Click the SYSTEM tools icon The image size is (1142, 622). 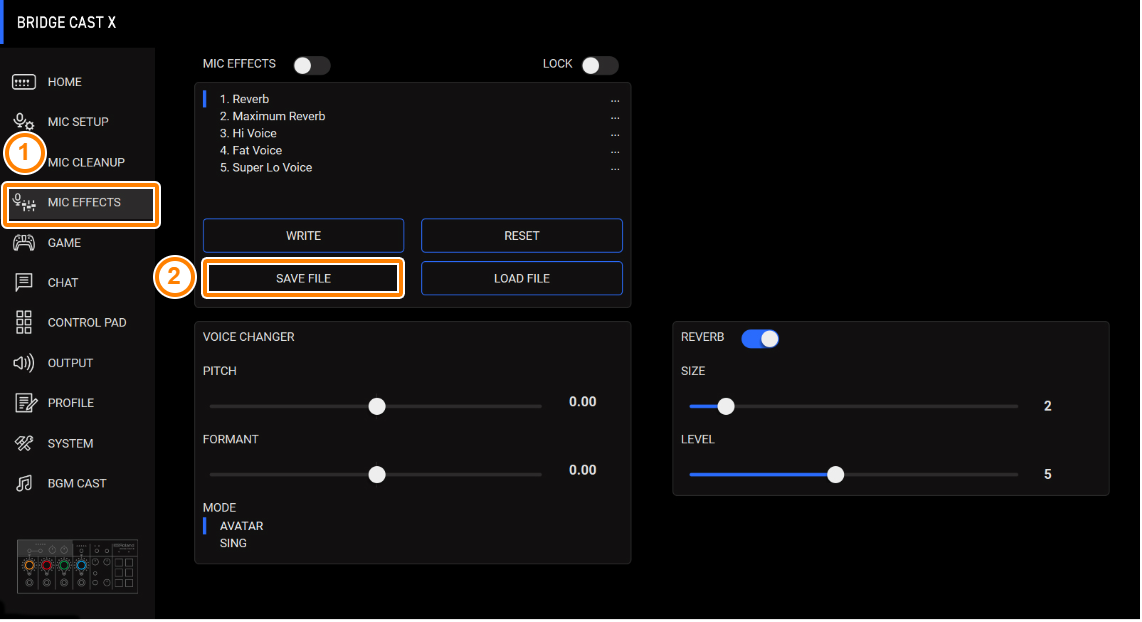[24, 443]
